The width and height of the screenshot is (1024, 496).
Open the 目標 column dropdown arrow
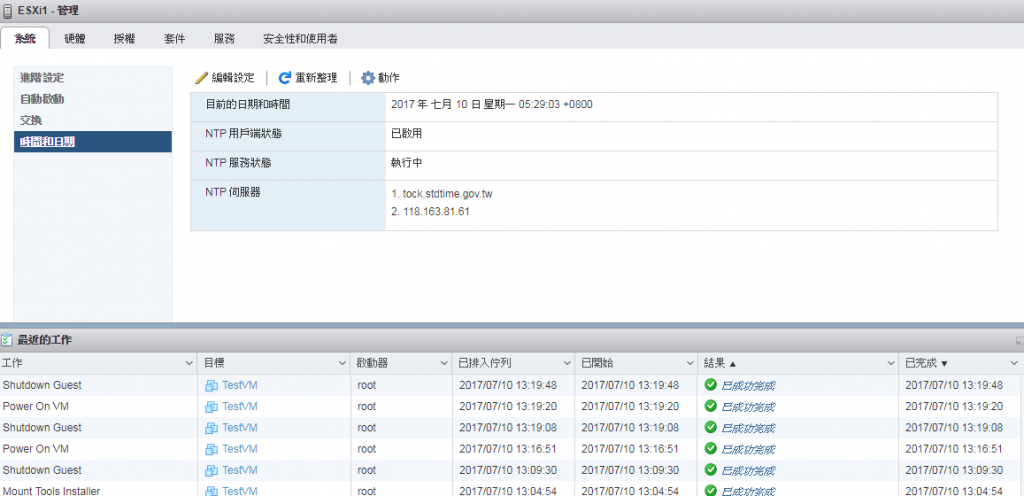[342, 363]
